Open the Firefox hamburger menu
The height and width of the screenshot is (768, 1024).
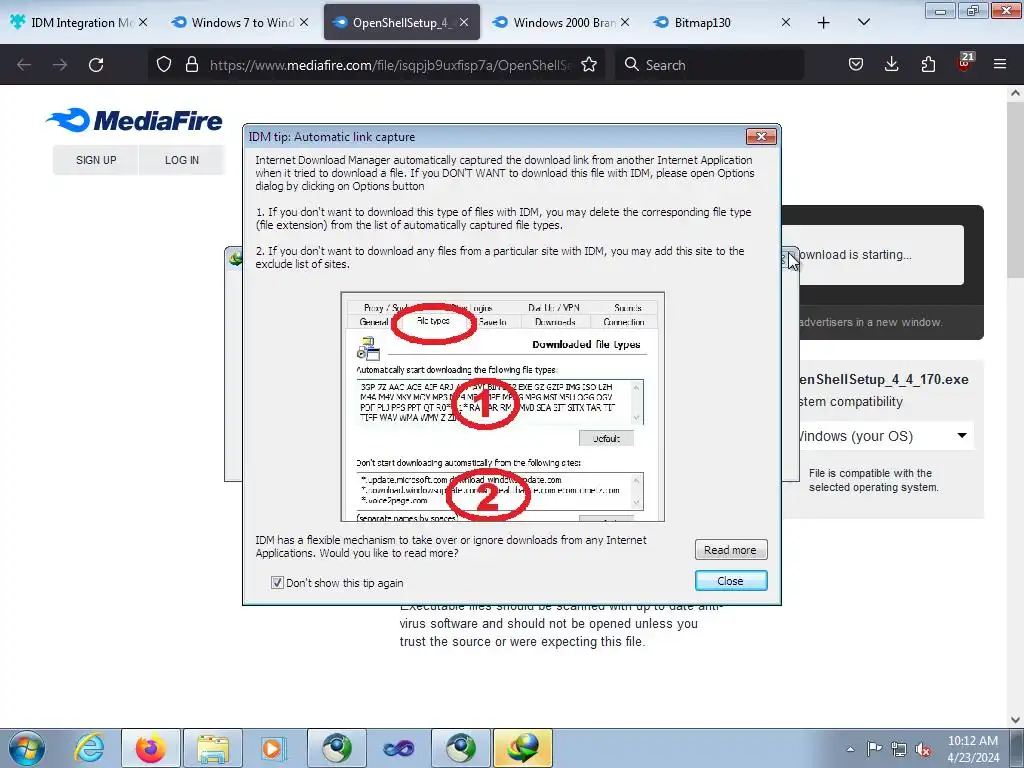click(x=1000, y=65)
